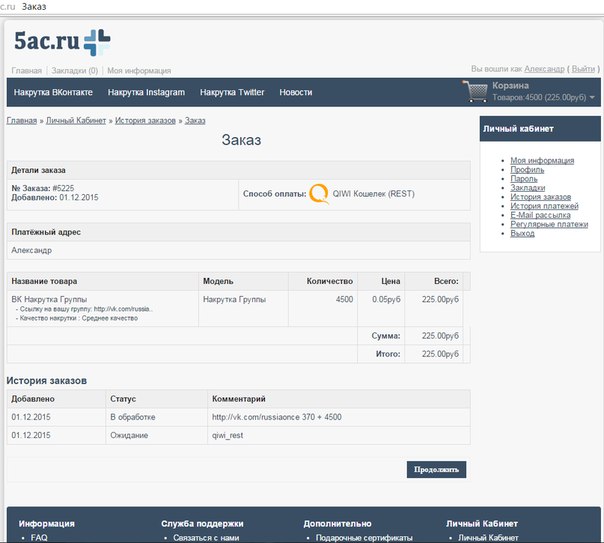The height and width of the screenshot is (543, 604).
Task: Click the Платёжный адрес section header
Action: coord(238,232)
